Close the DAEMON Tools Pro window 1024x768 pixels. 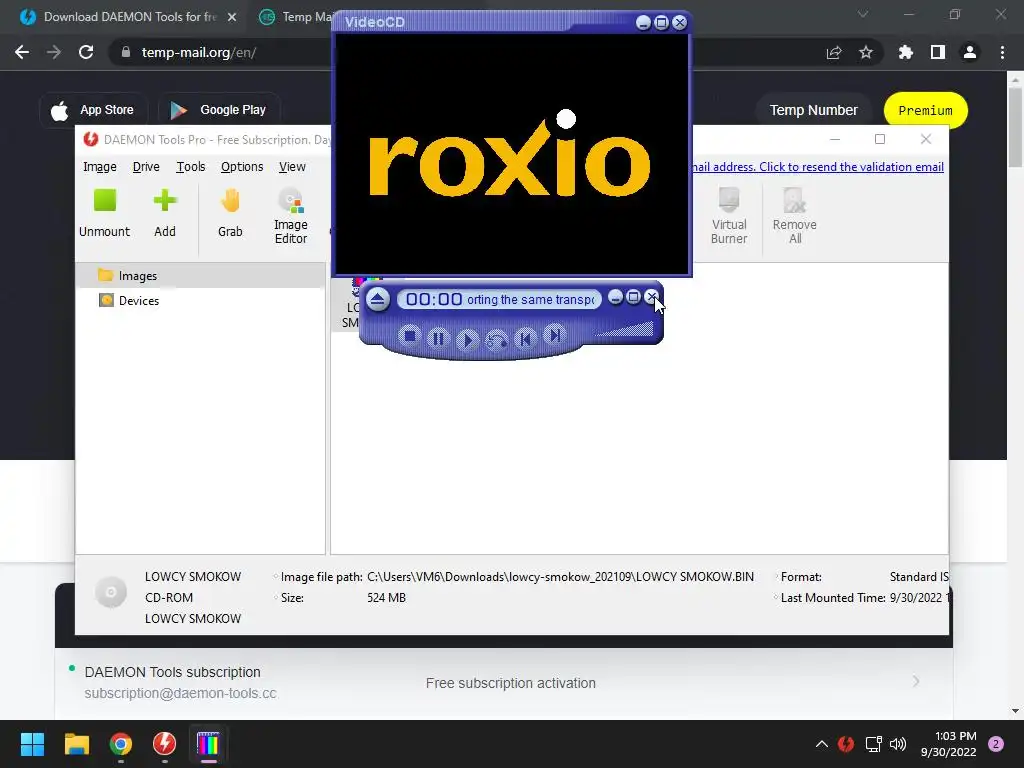pos(925,139)
